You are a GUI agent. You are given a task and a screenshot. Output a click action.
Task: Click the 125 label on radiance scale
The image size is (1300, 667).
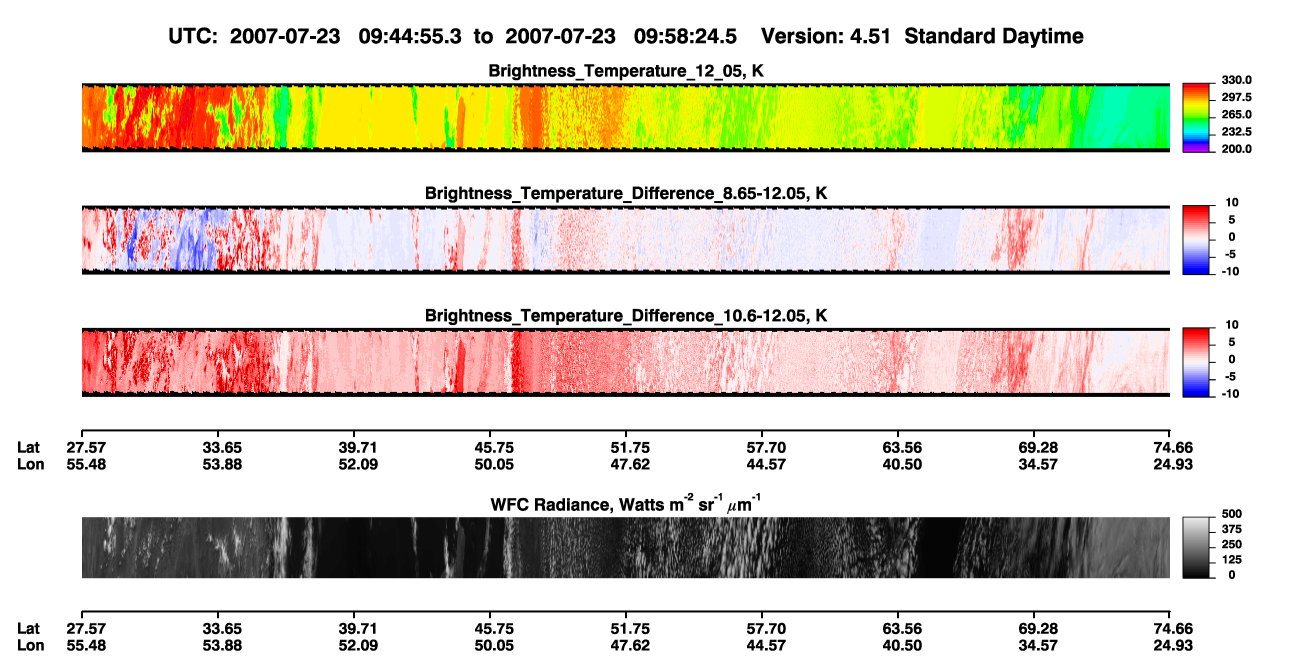tap(1232, 561)
